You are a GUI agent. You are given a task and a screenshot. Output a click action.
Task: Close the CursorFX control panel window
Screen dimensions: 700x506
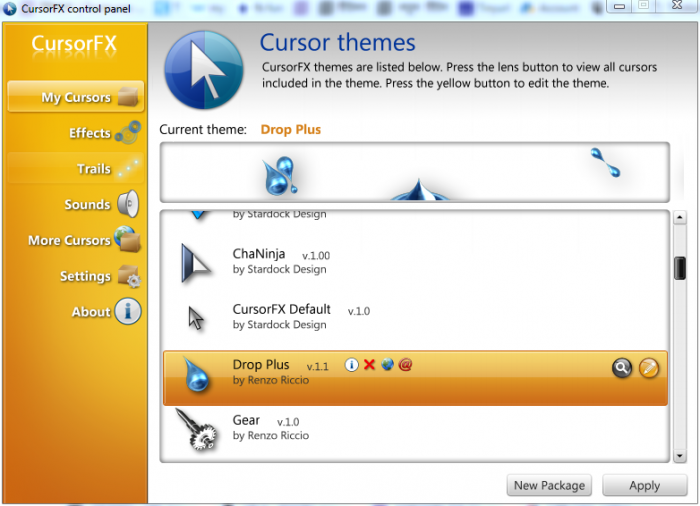pos(678,5)
